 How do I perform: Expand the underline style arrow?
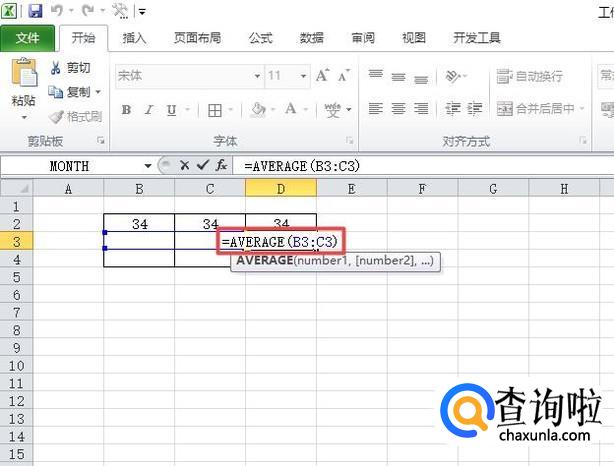[188, 110]
